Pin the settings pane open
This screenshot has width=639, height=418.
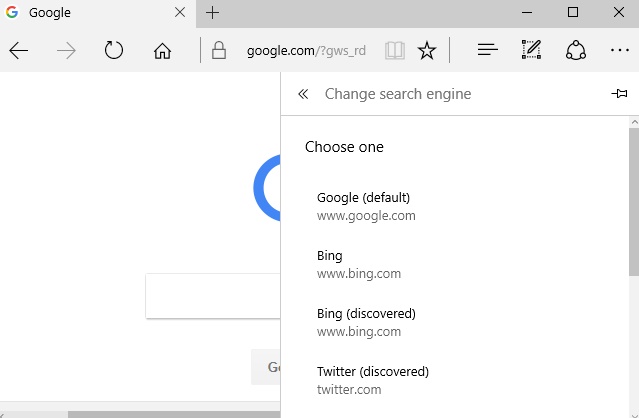tap(619, 94)
